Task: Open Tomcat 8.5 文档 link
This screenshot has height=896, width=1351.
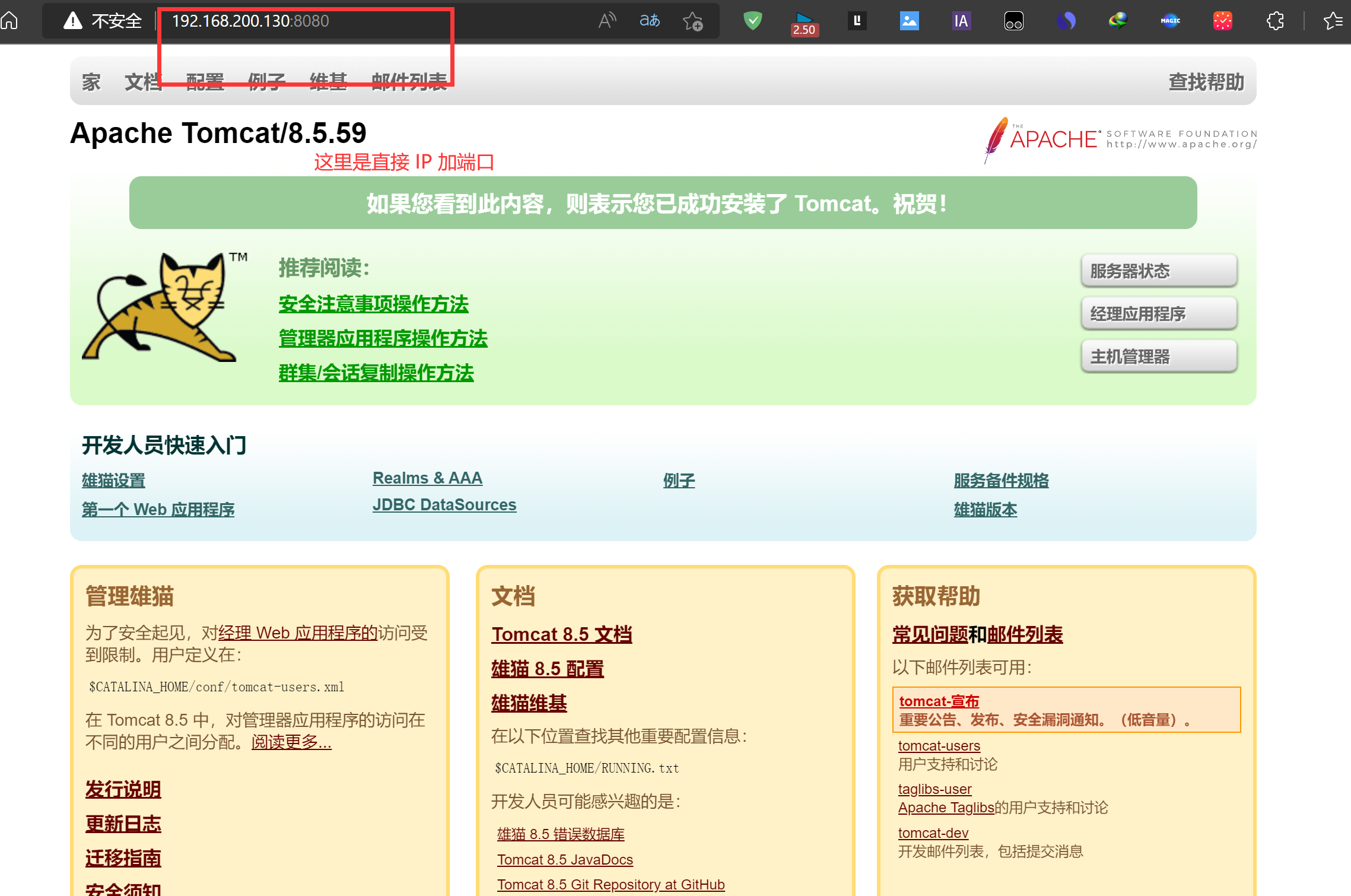Action: 562,634
